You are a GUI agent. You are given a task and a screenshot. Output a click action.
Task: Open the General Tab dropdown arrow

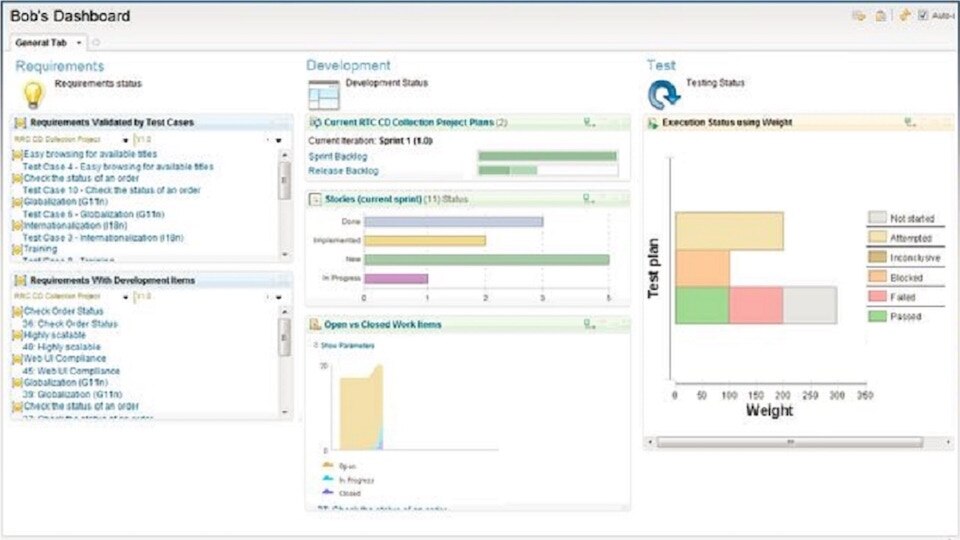[78, 43]
